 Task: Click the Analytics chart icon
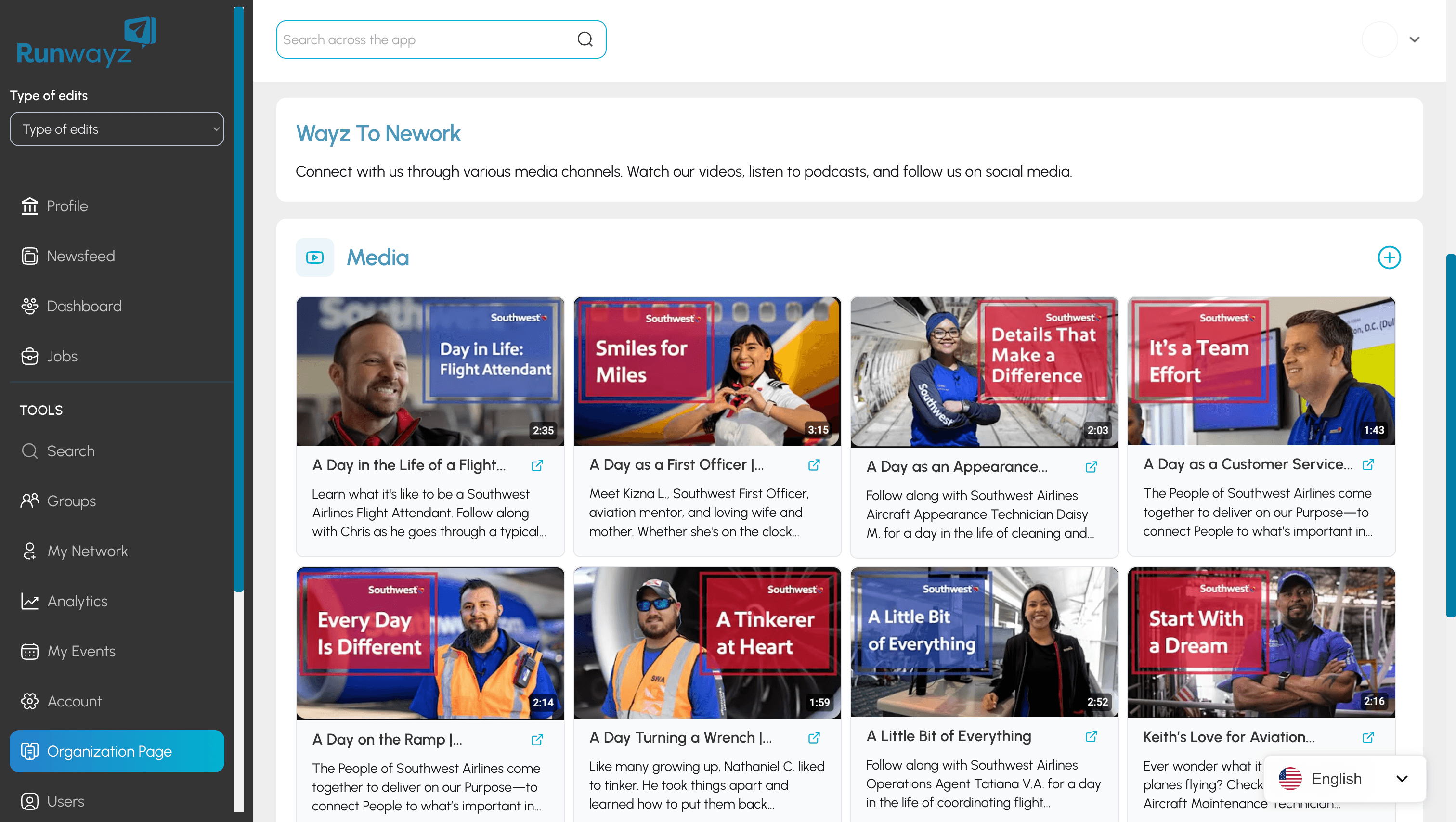[x=29, y=601]
